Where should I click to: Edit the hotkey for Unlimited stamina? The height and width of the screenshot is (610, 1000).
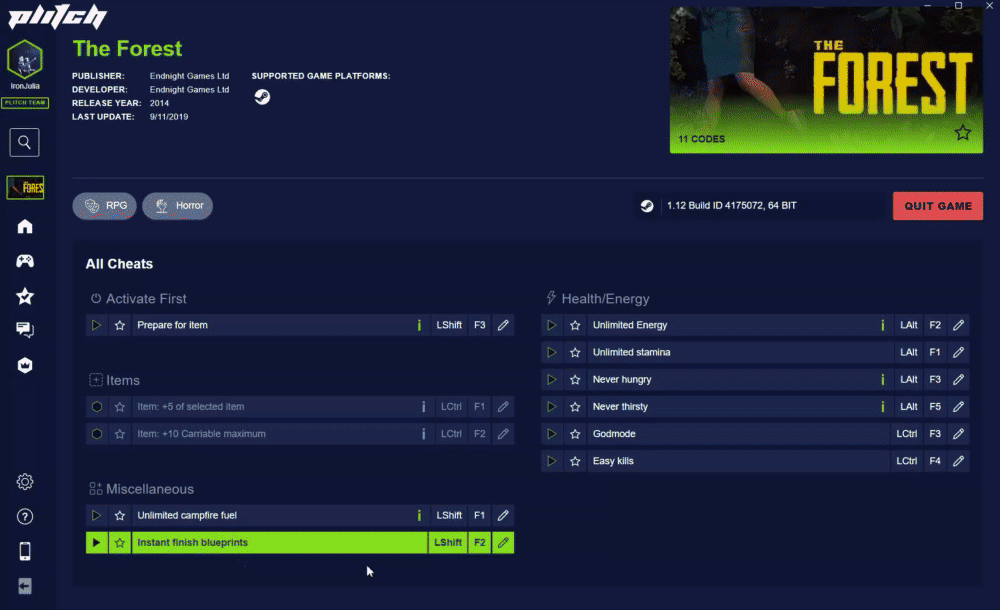959,352
